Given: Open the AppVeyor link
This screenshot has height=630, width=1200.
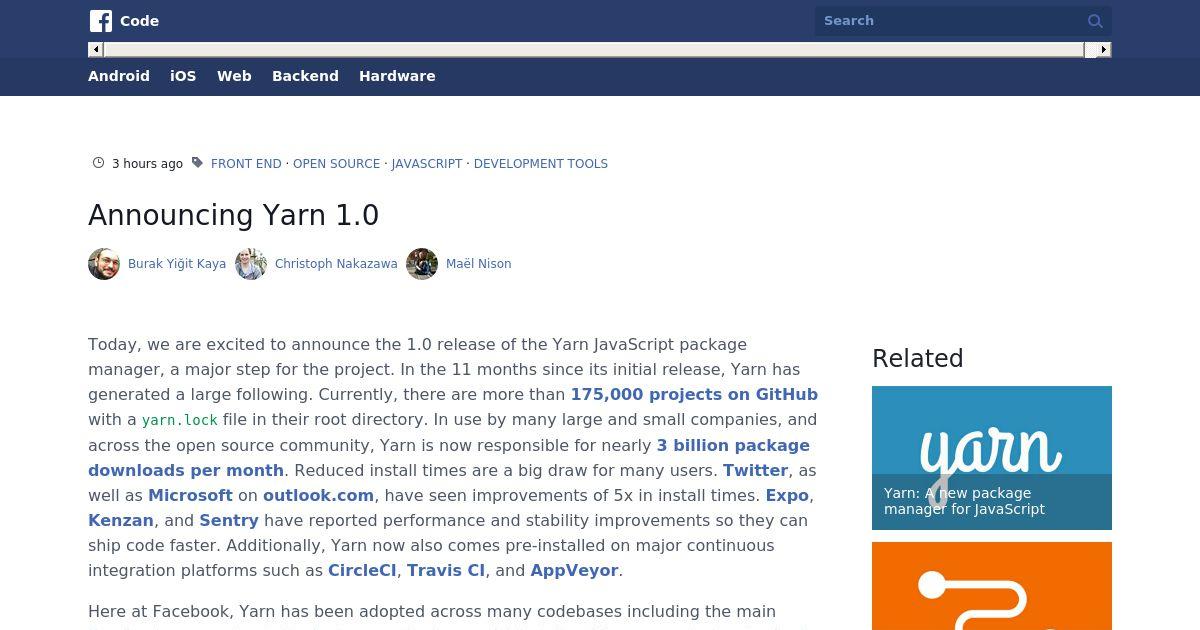Looking at the screenshot, I should pos(574,570).
